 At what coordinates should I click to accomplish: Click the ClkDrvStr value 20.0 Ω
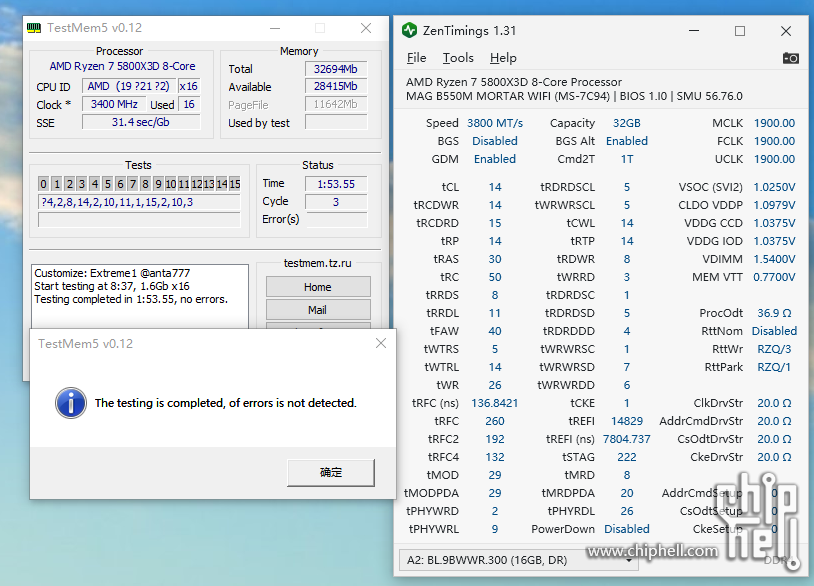[774, 403]
